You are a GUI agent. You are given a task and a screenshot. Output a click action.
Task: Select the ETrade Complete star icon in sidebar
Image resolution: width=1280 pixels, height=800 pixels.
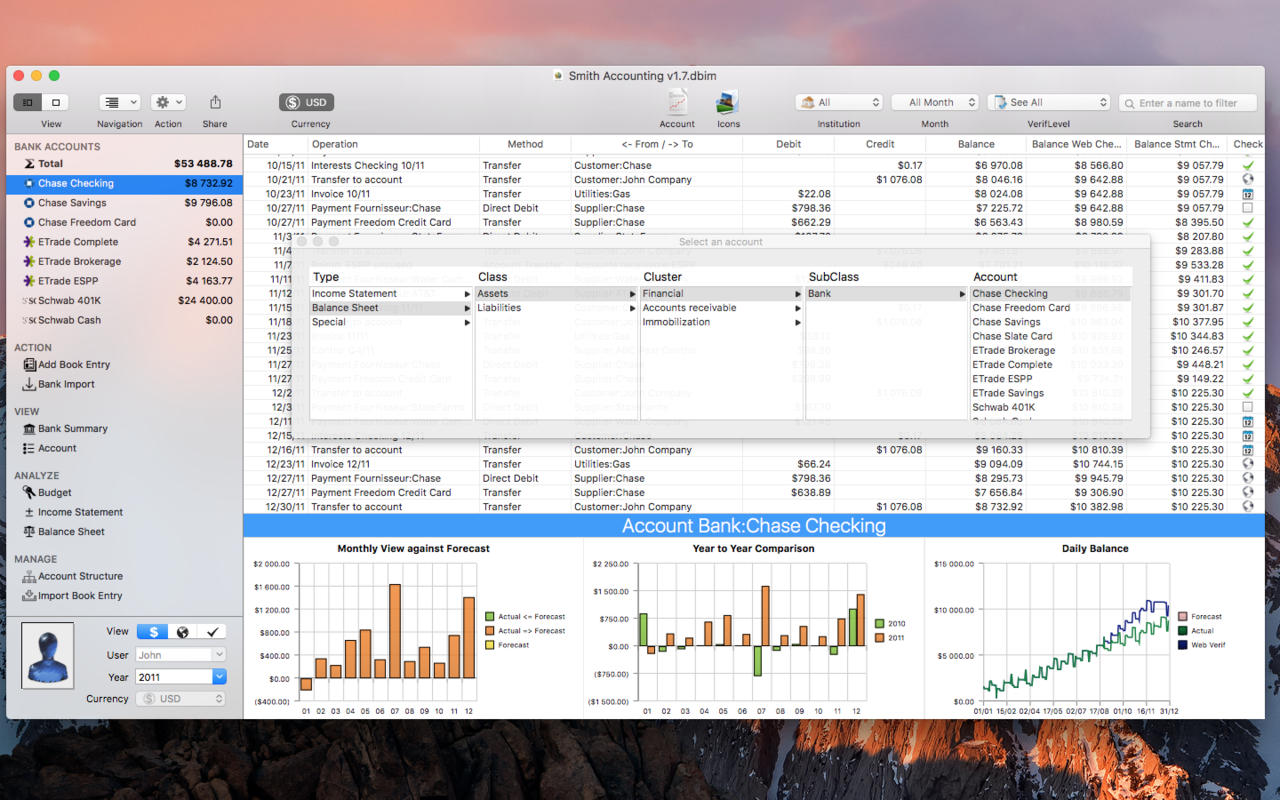(29, 242)
